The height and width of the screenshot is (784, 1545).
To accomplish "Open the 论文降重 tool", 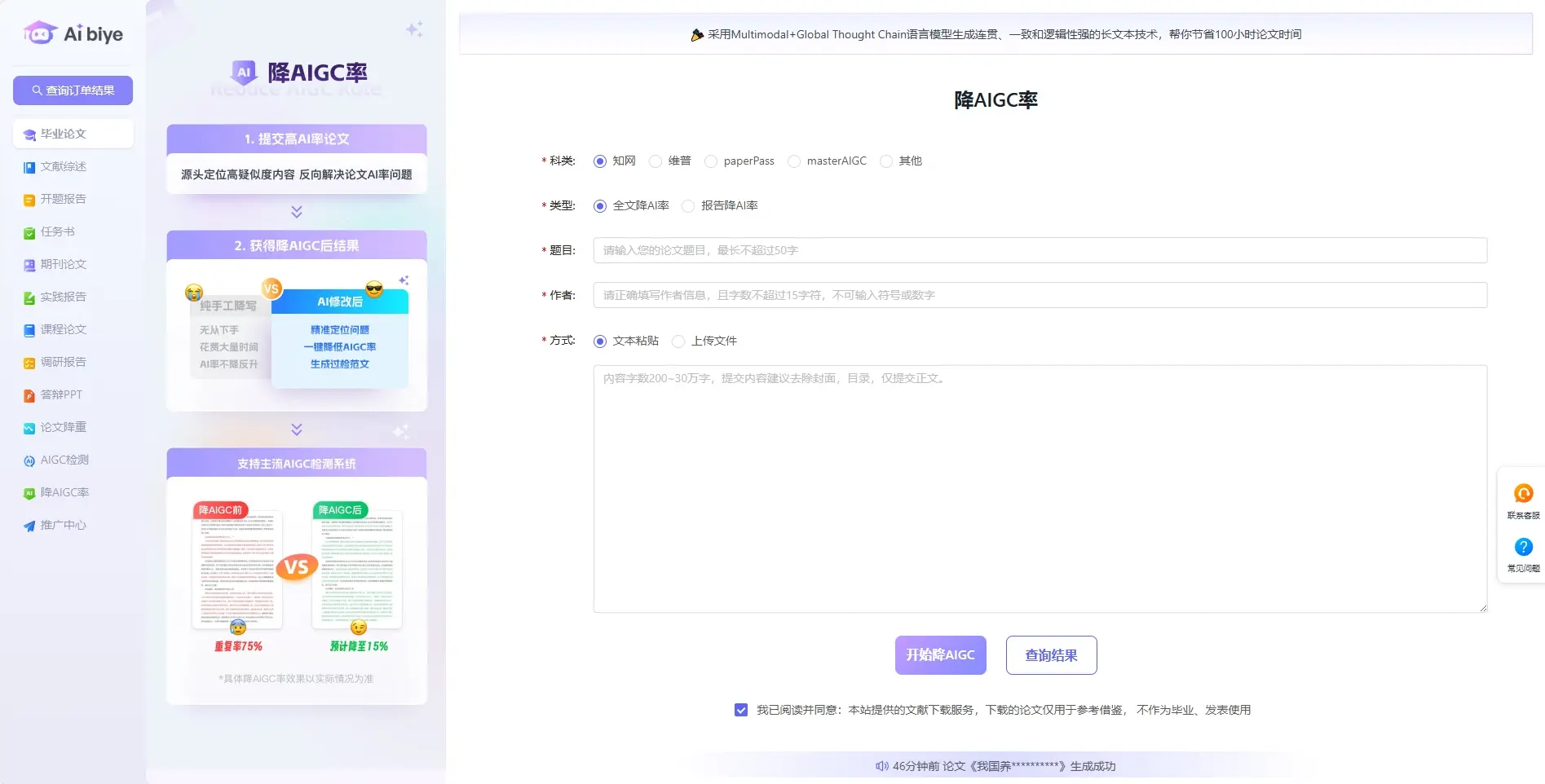I will pyautogui.click(x=63, y=427).
